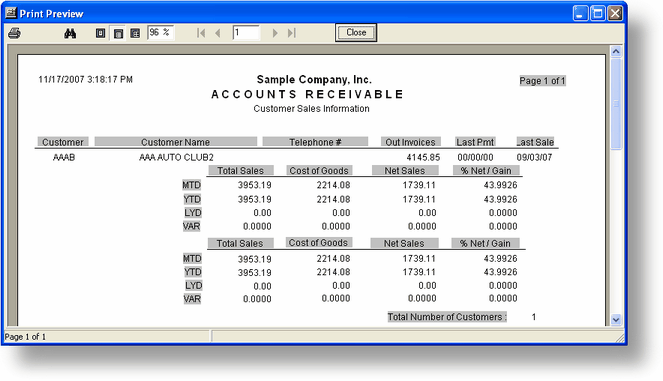Click customer code 'AAAB'
Screen dimensions: 663x381
(x=64, y=157)
